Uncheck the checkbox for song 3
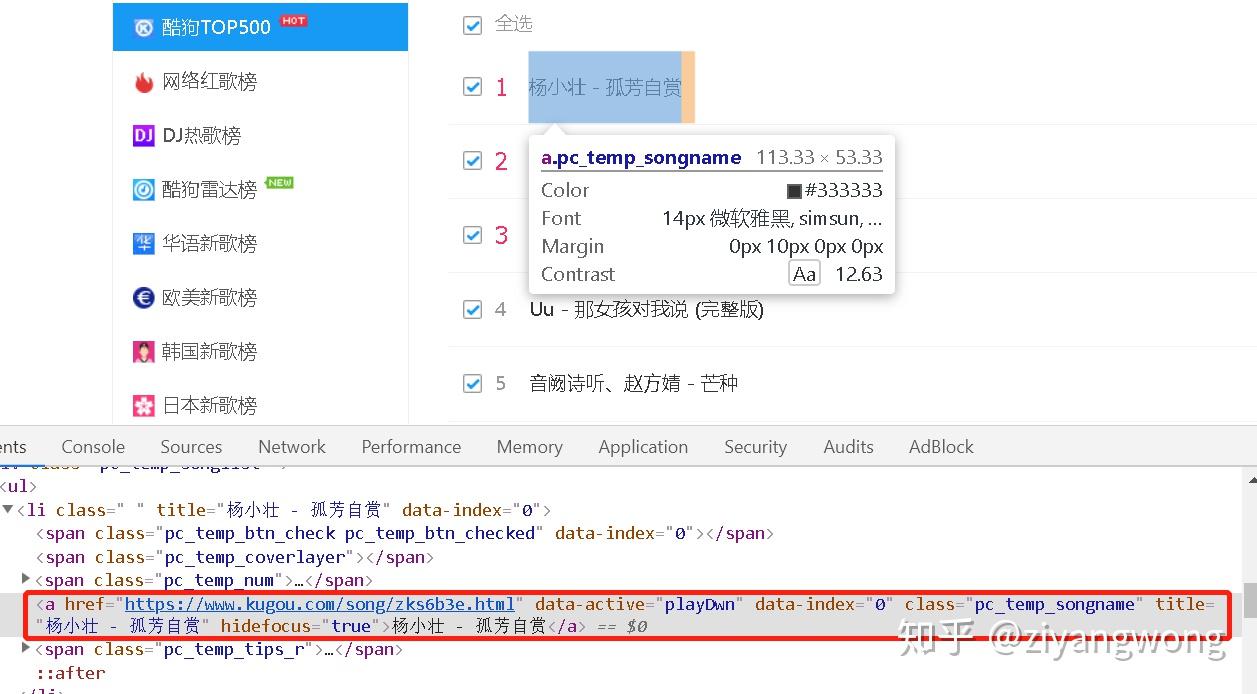 (473, 235)
